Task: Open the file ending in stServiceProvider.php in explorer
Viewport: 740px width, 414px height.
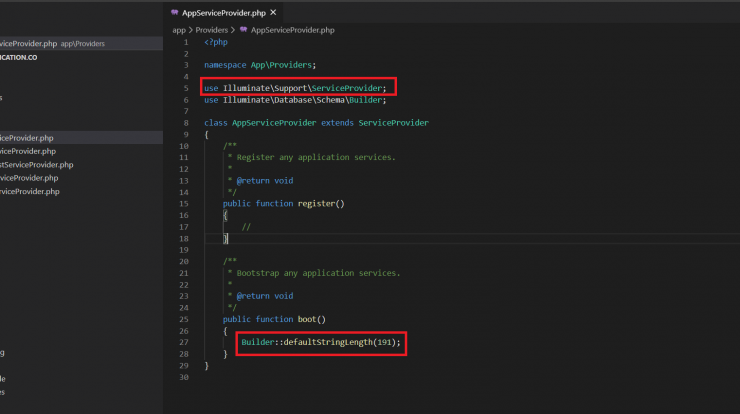Action: click(81, 165)
